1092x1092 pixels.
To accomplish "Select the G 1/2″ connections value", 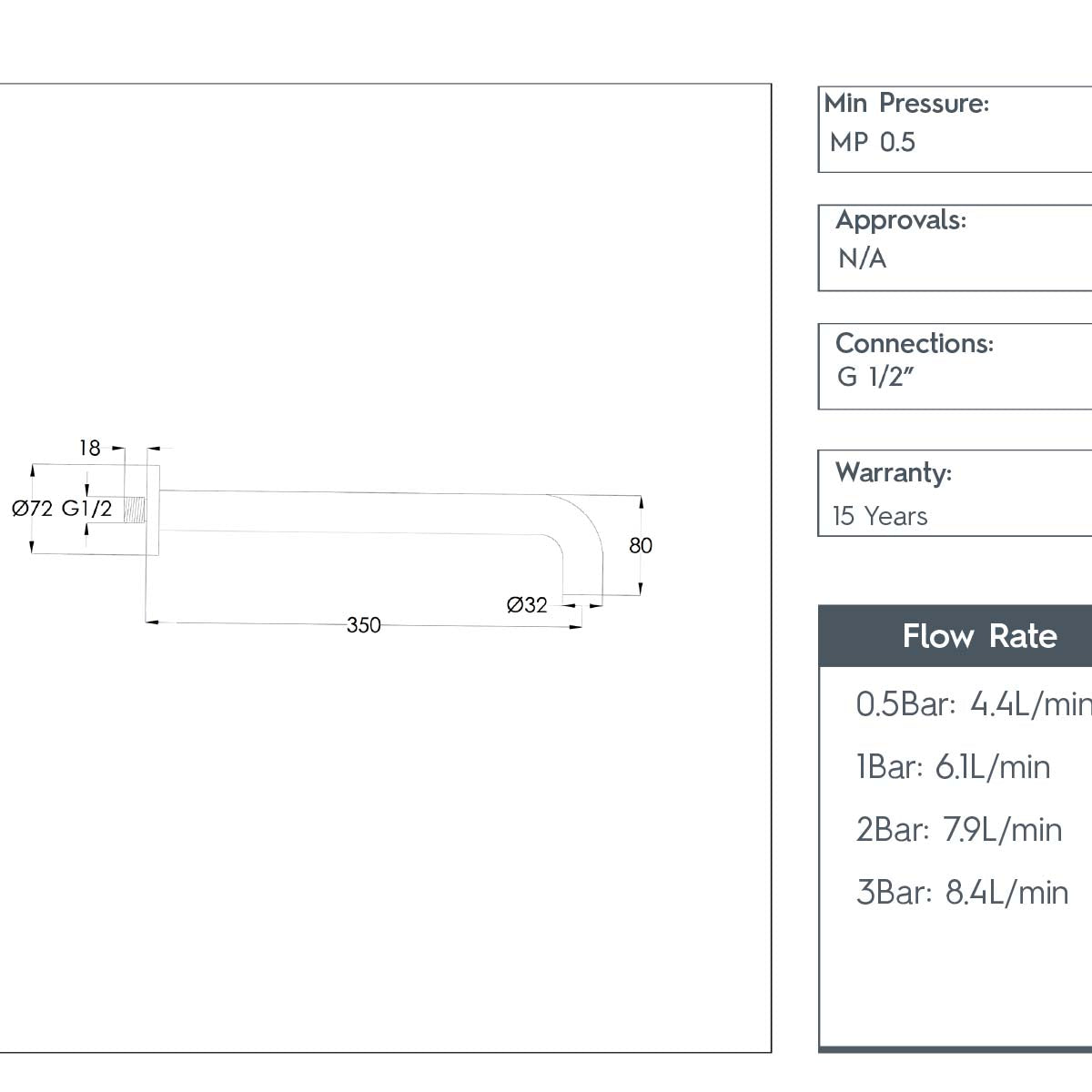I will tap(875, 377).
